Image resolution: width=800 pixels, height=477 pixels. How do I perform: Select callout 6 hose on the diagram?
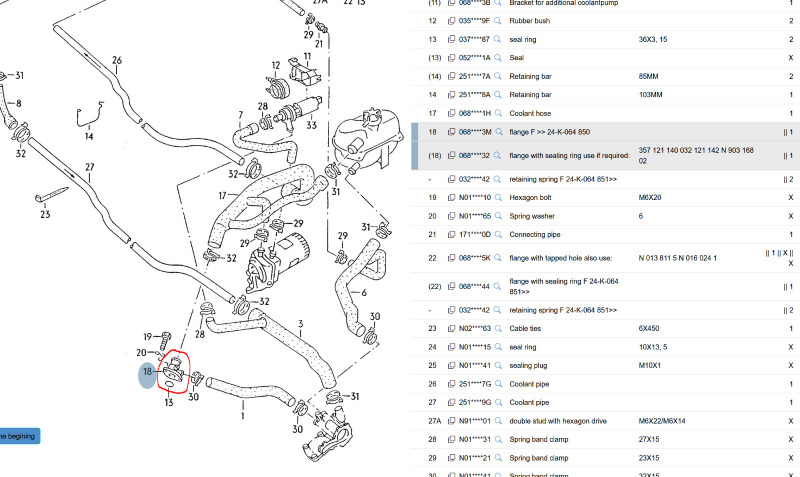364,293
